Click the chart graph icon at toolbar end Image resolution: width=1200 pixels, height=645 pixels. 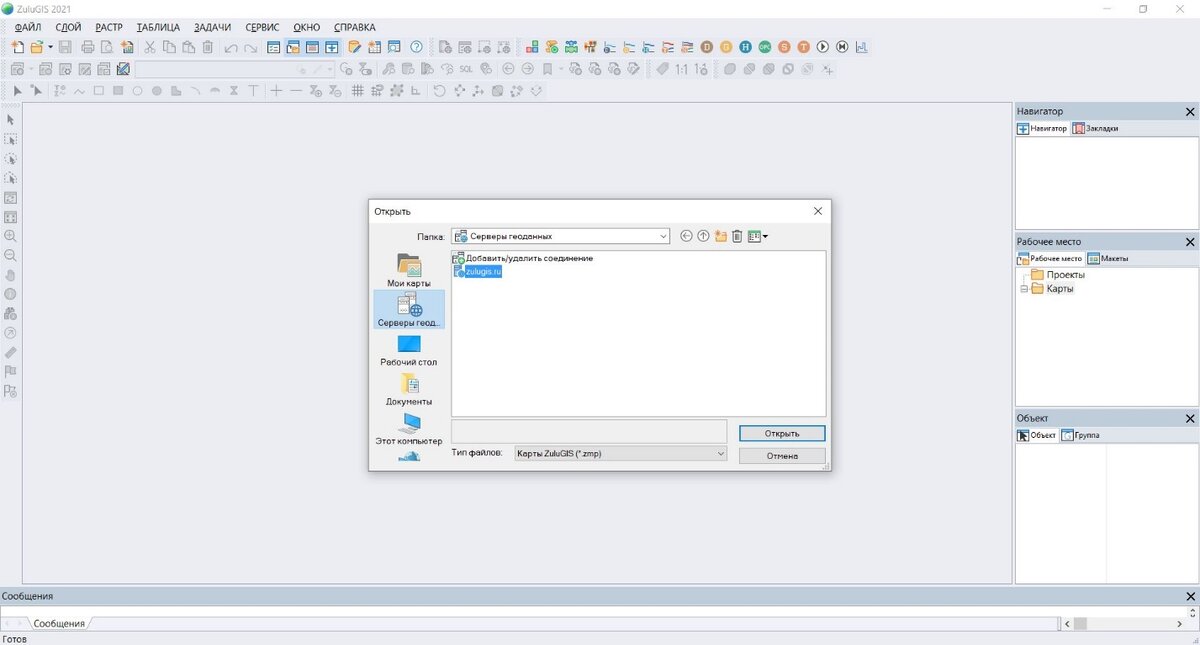coord(861,47)
